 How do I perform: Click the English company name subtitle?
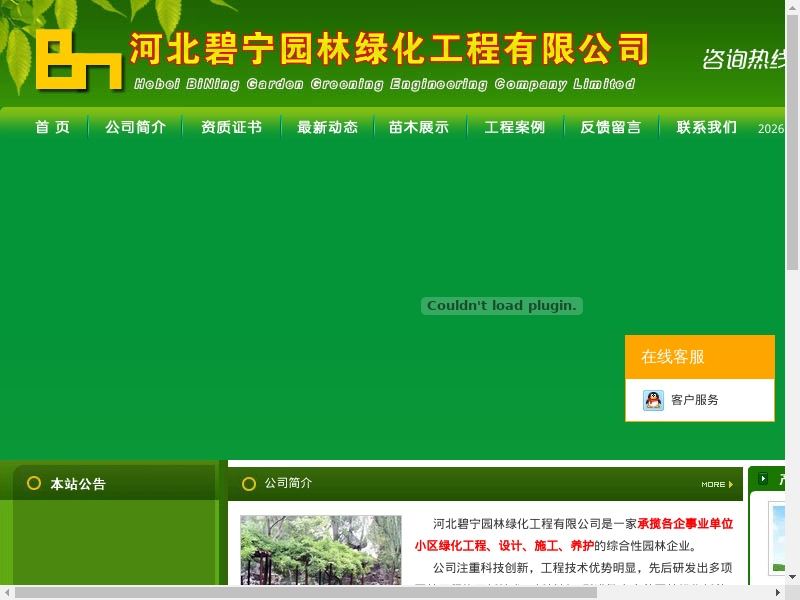click(385, 84)
